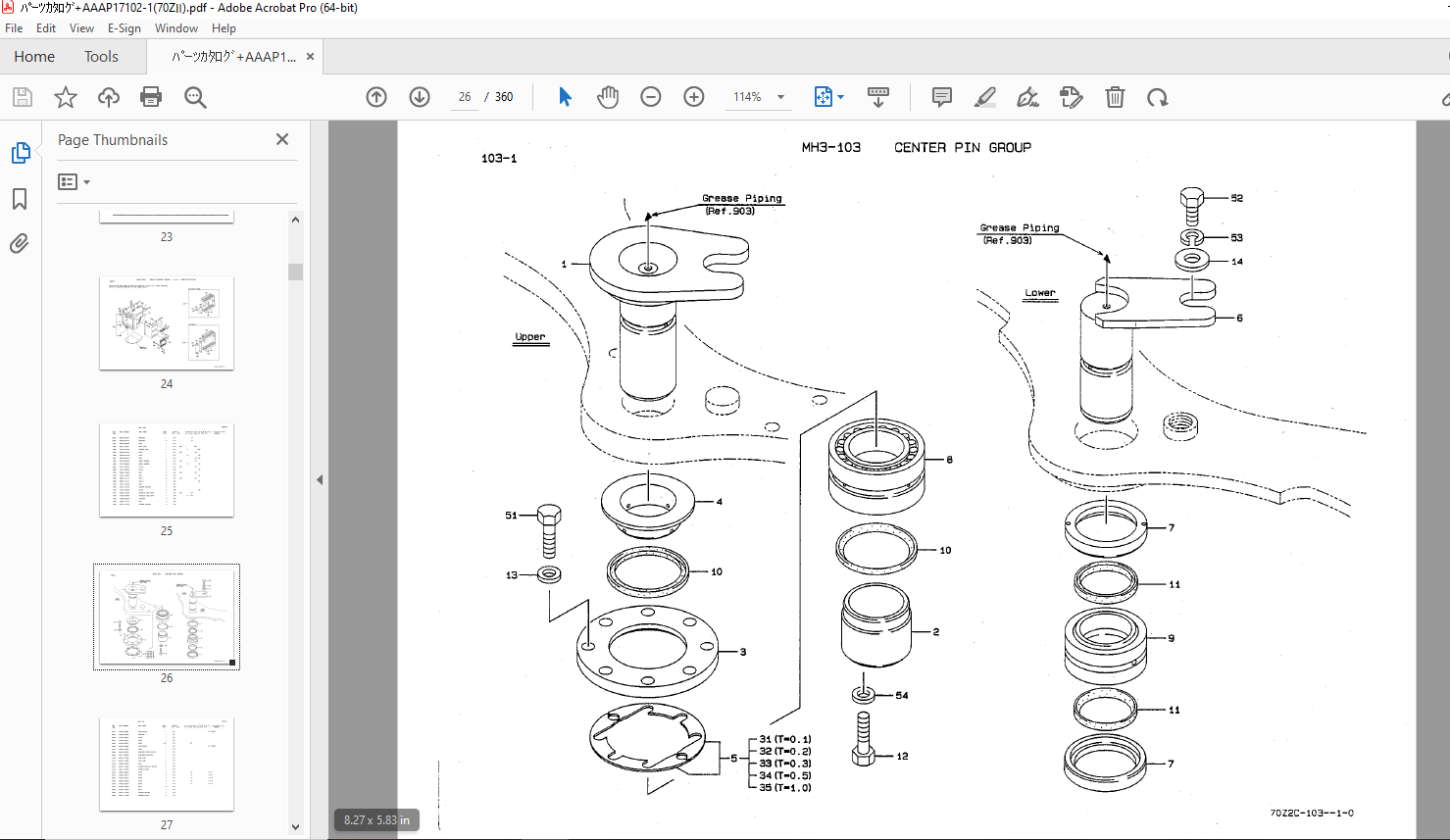Switch to the Home tab

[x=34, y=57]
